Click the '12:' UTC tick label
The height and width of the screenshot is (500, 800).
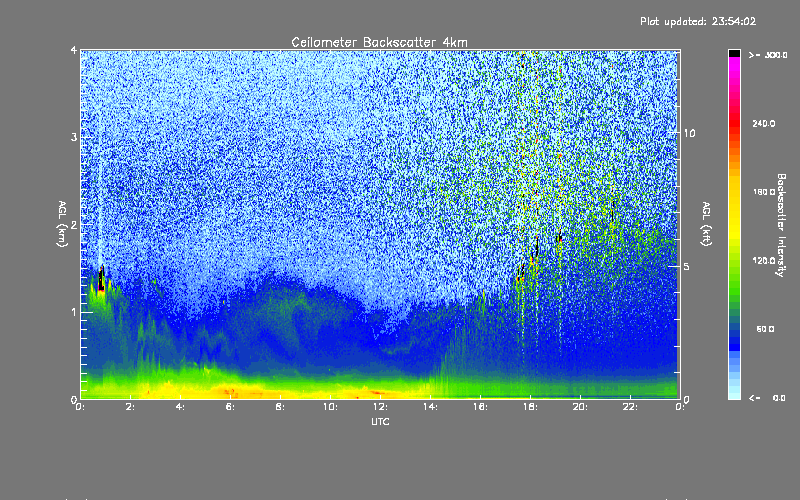tap(380, 407)
